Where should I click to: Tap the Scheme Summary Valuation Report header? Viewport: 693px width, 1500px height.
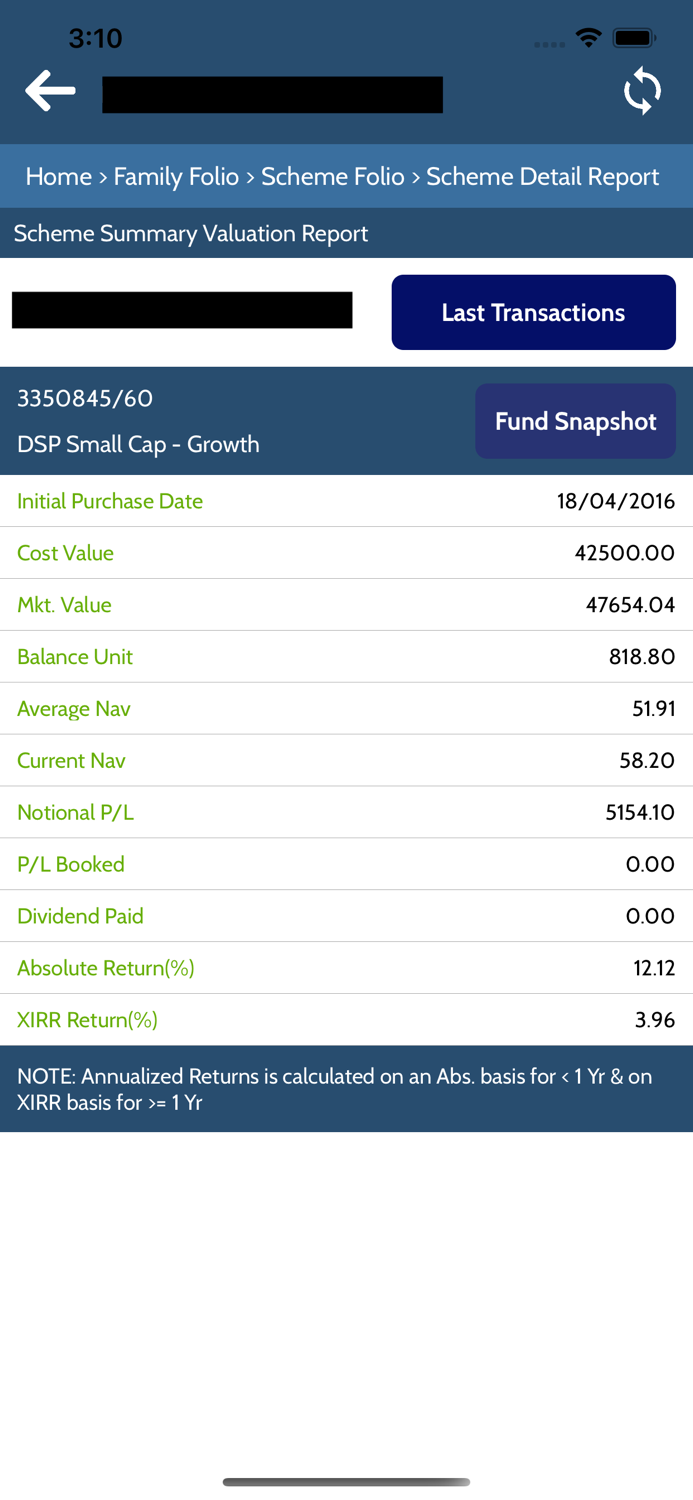click(191, 234)
